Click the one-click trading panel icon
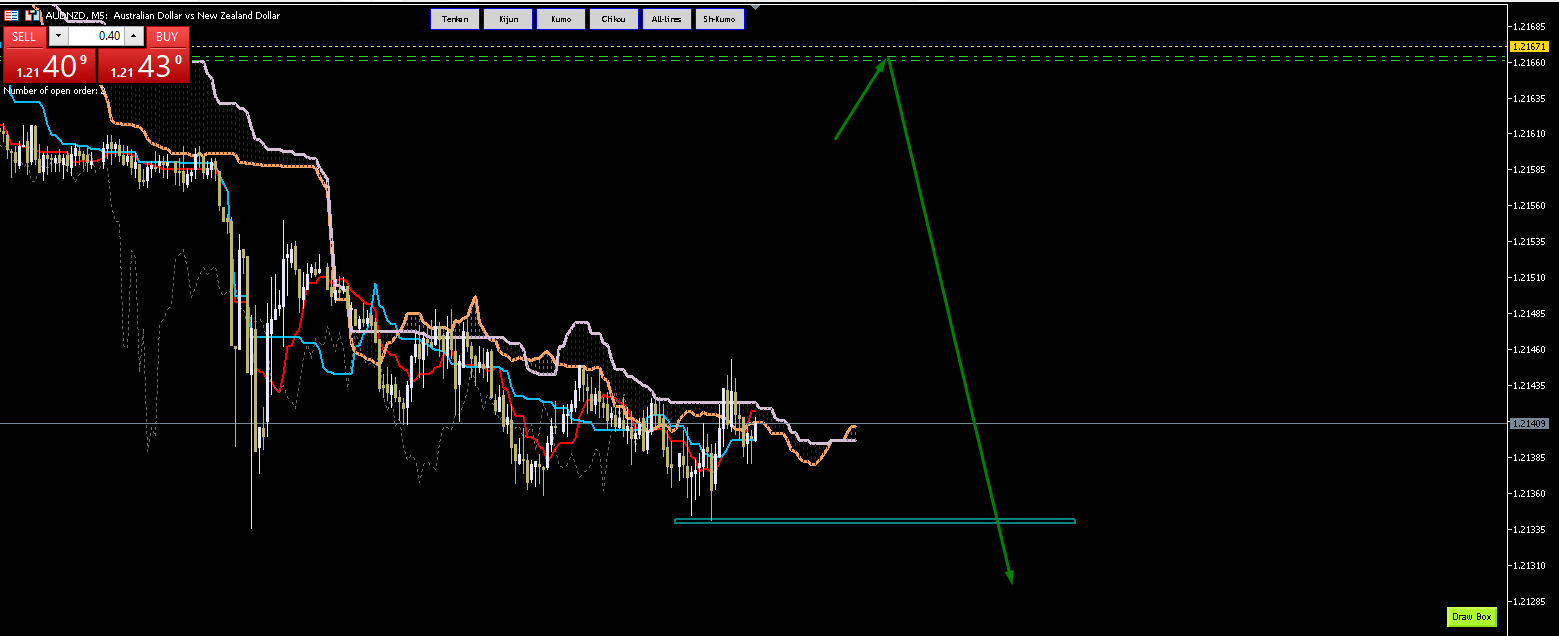The width and height of the screenshot is (1559, 636). point(11,16)
